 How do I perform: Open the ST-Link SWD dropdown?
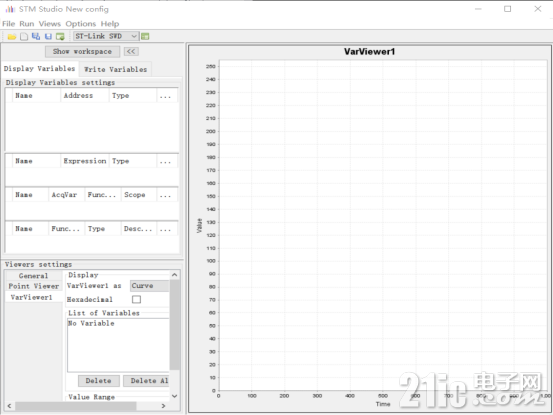[106, 36]
